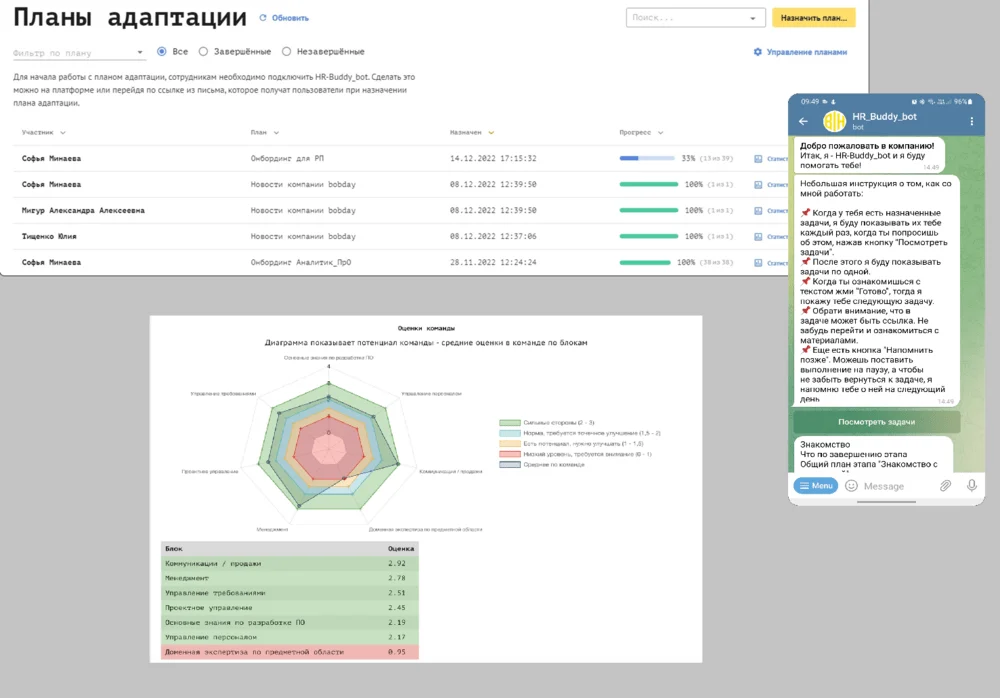This screenshot has height=698, width=1000.
Task: Click the Message input field
Action: pyautogui.click(x=895, y=486)
